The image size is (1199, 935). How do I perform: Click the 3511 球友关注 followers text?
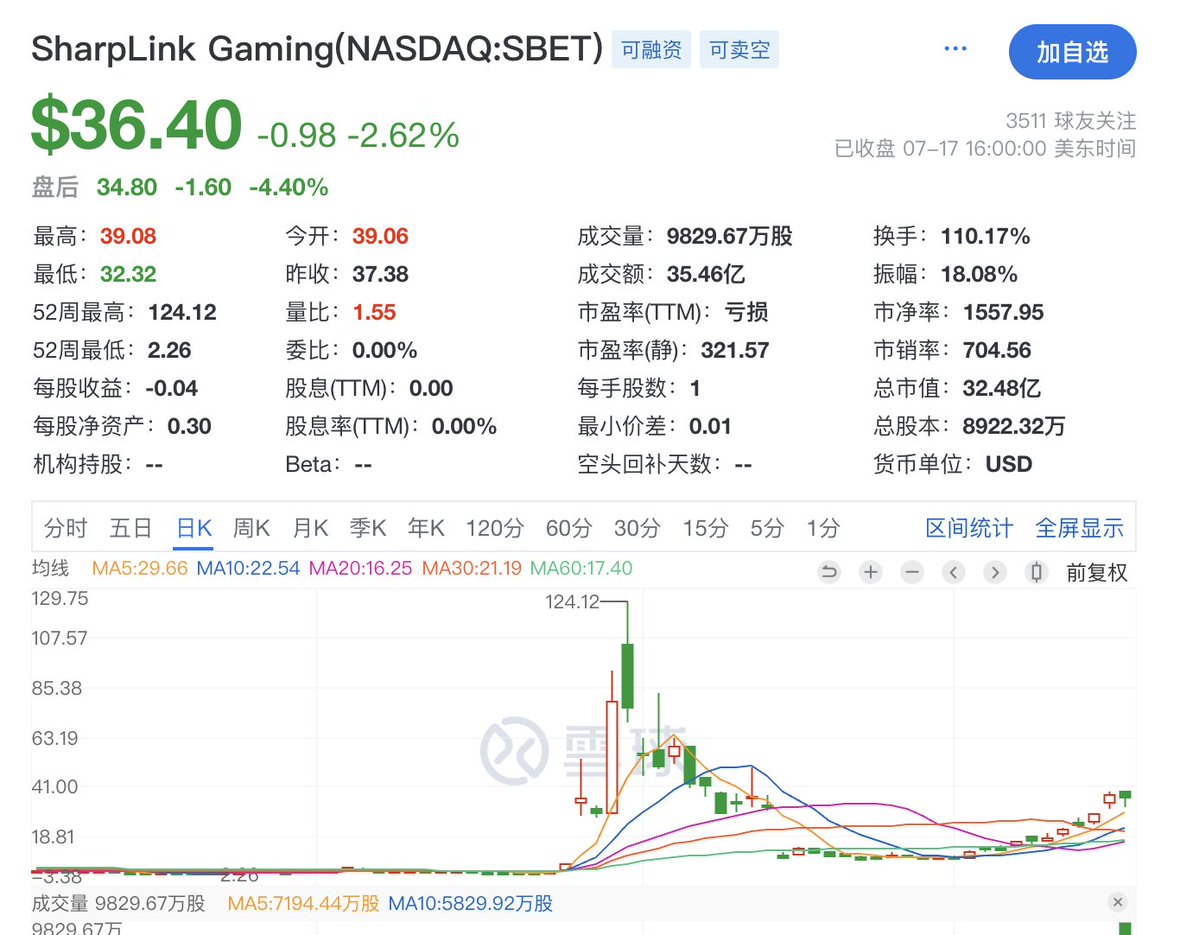1071,121
